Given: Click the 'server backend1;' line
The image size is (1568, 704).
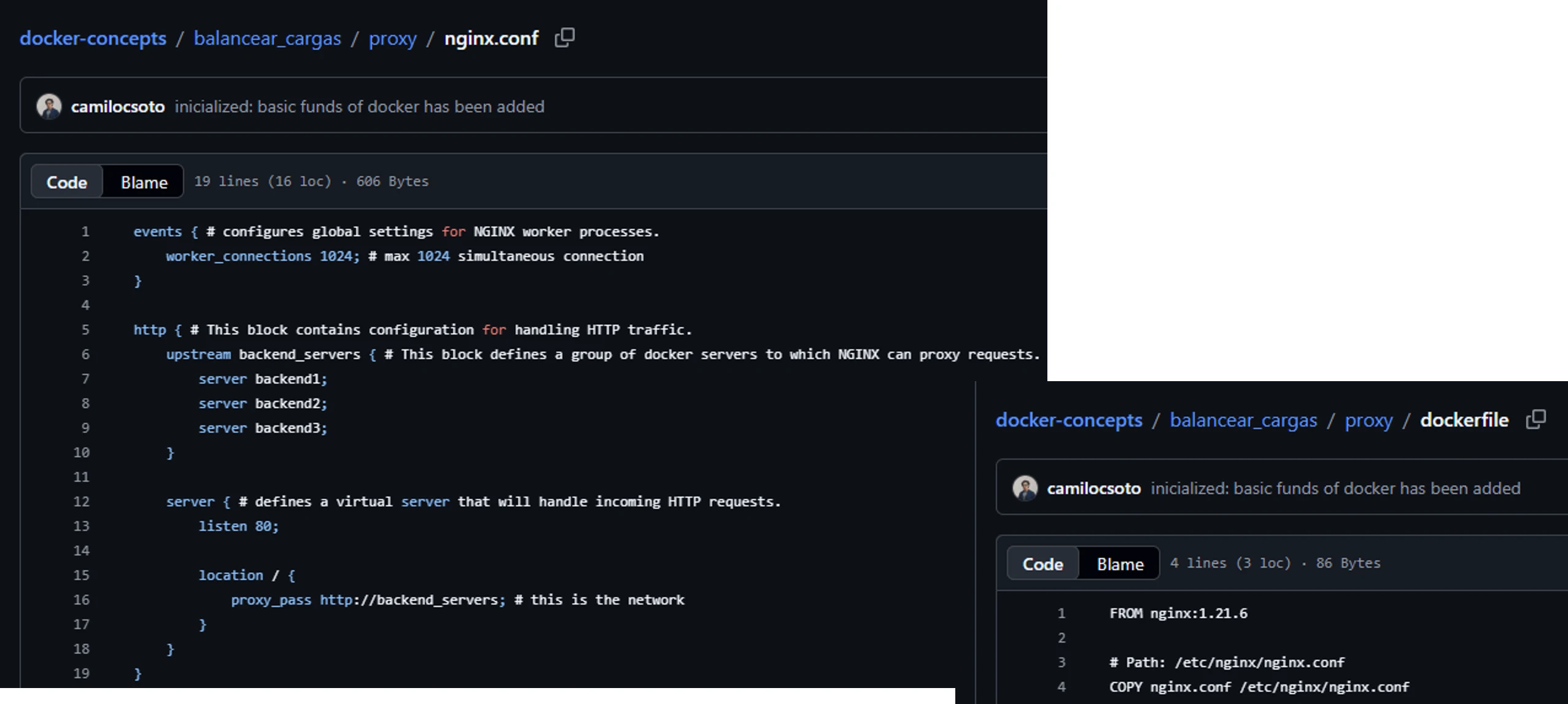Looking at the screenshot, I should click(x=263, y=379).
